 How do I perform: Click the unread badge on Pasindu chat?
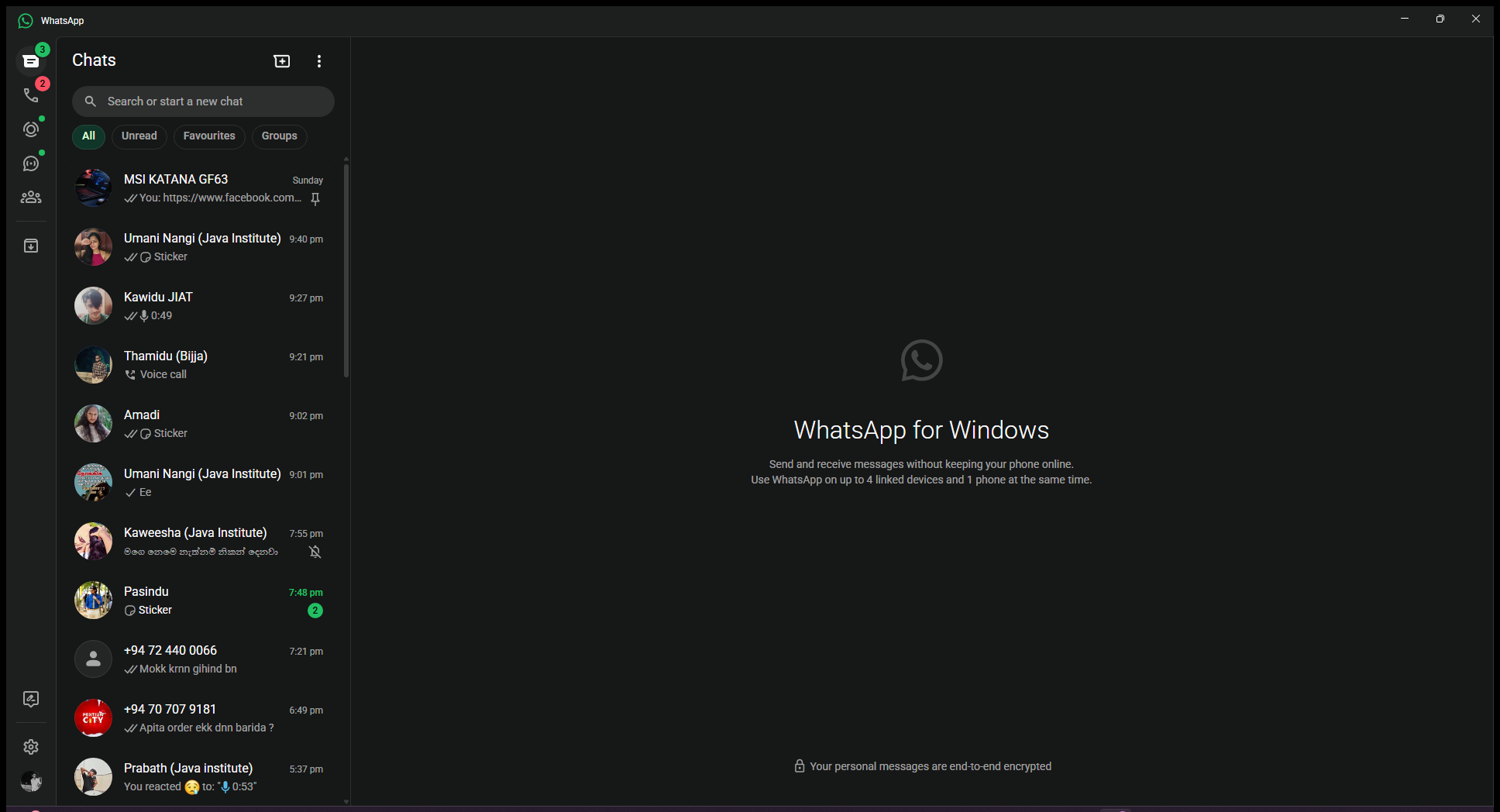pos(315,611)
